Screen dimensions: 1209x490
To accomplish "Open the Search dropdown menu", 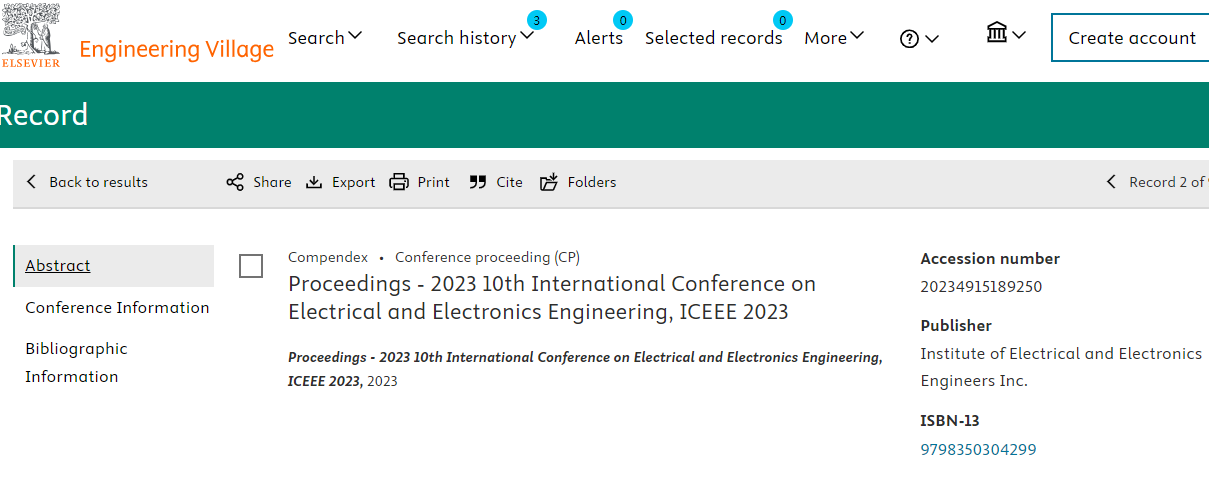I will pos(325,38).
